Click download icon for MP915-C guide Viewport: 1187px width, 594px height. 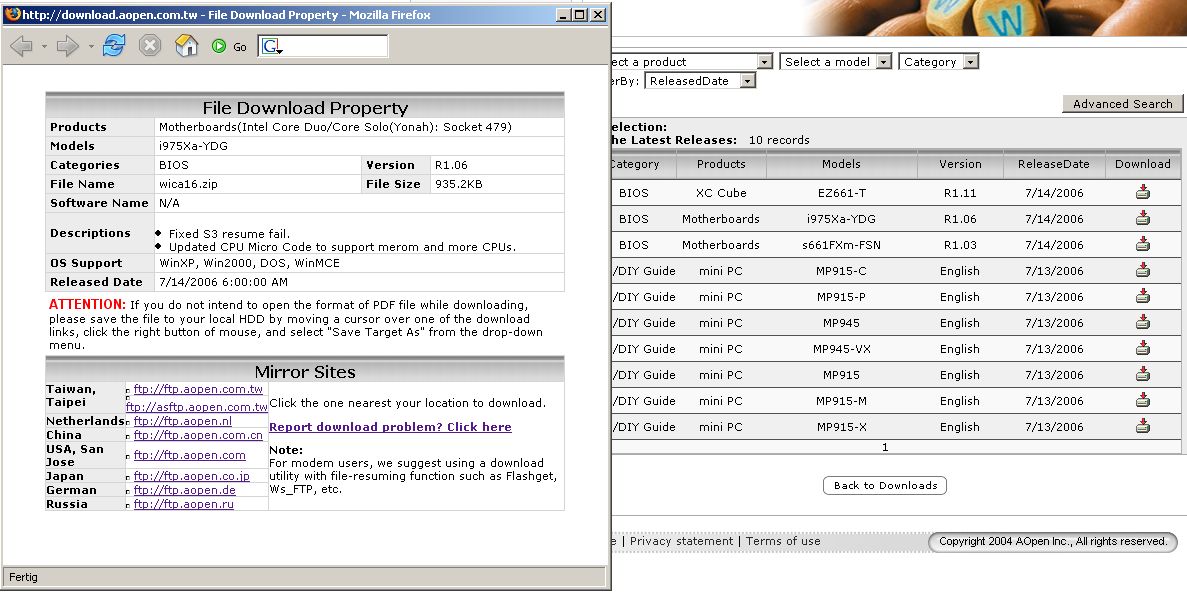[1142, 270]
